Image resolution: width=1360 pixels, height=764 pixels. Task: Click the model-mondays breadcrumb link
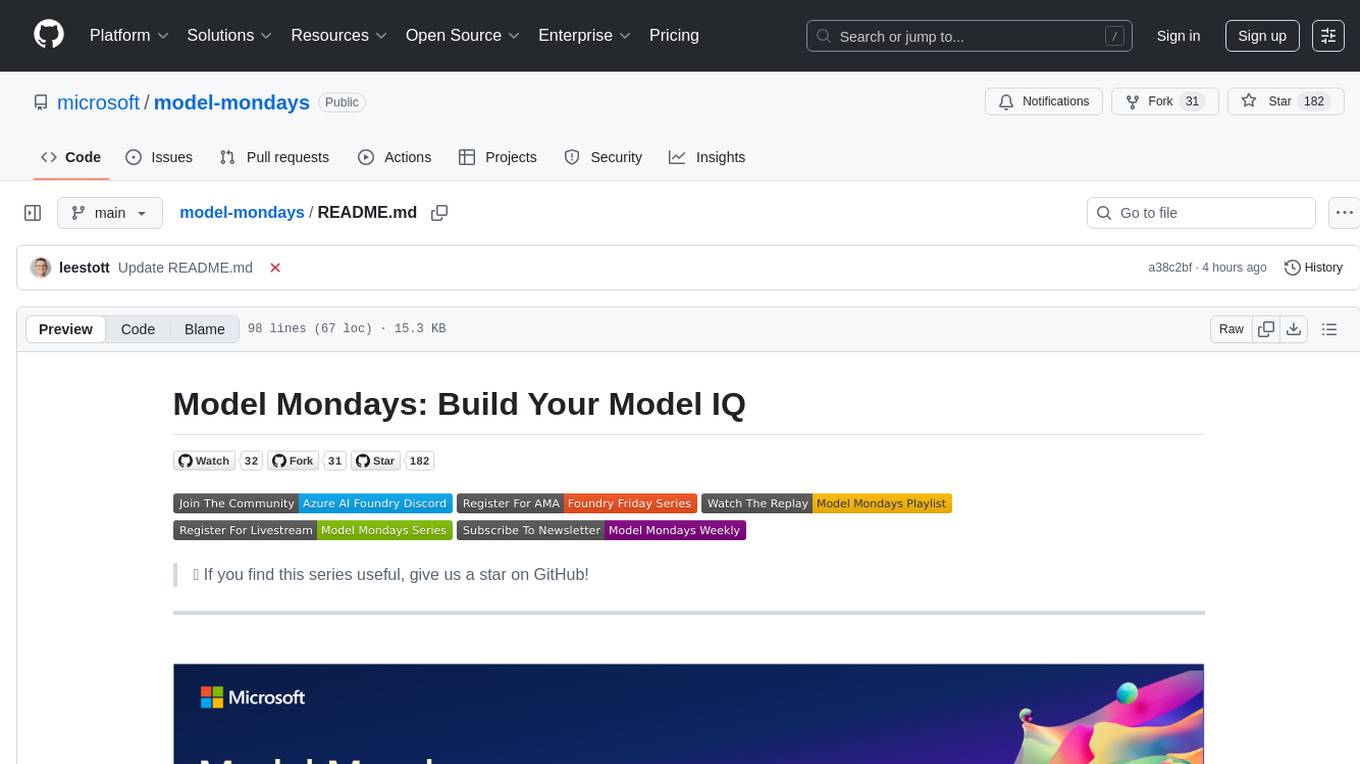(242, 212)
